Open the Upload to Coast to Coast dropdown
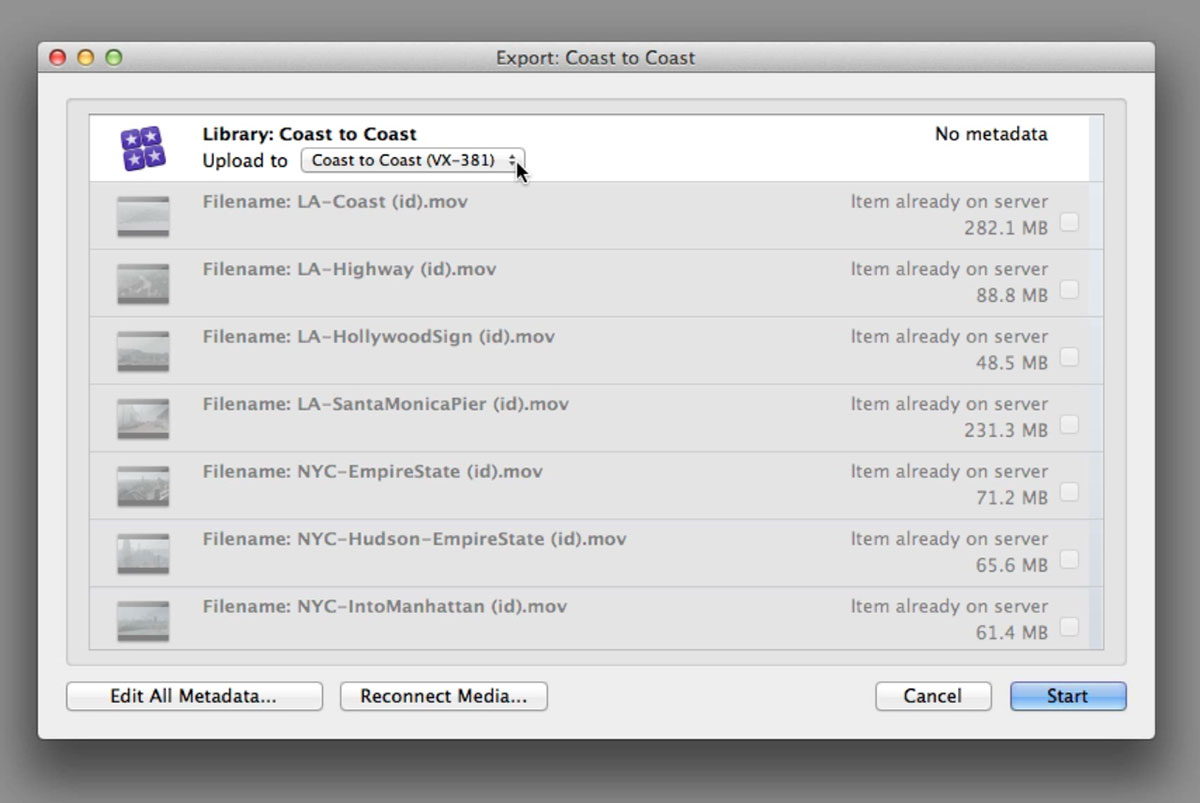Image resolution: width=1200 pixels, height=803 pixels. (x=413, y=160)
